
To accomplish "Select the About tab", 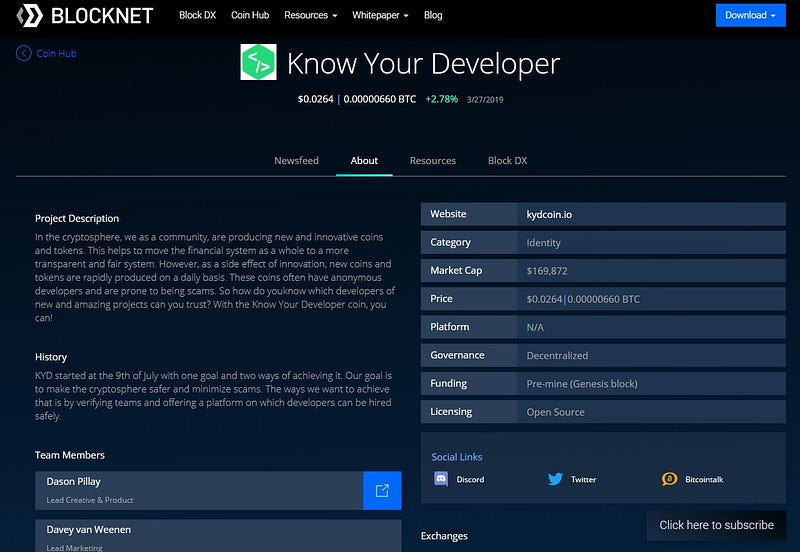I will point(364,161).
